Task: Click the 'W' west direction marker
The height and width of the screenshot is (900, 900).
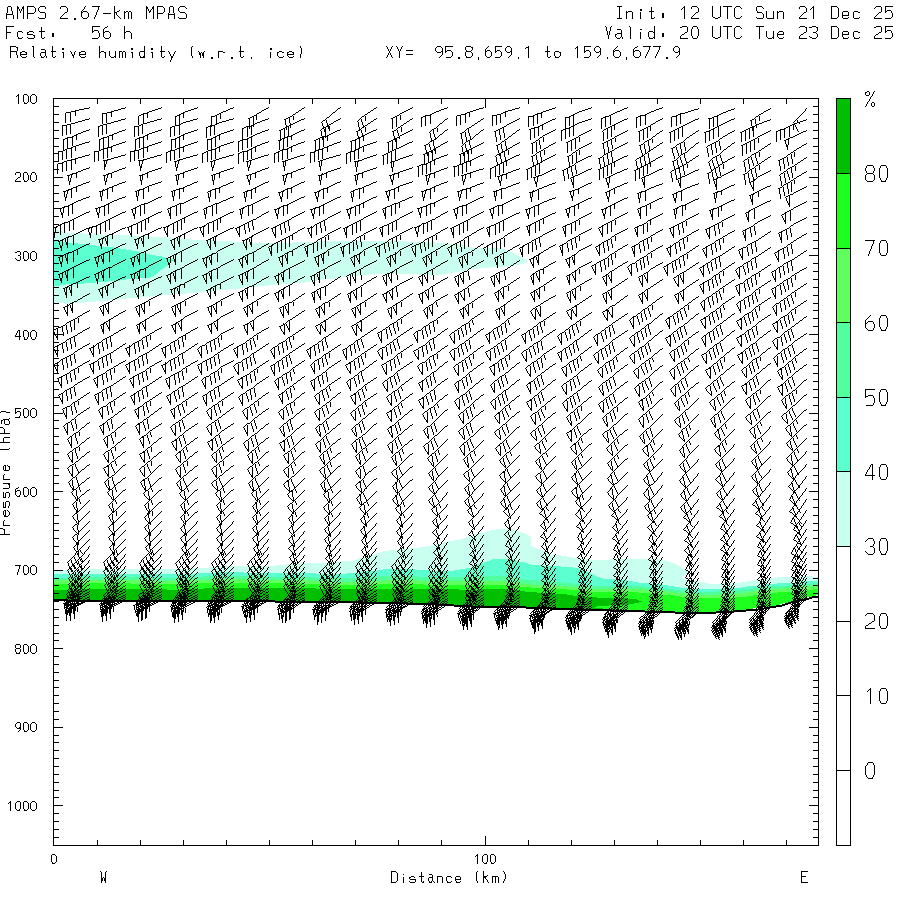Action: point(104,878)
